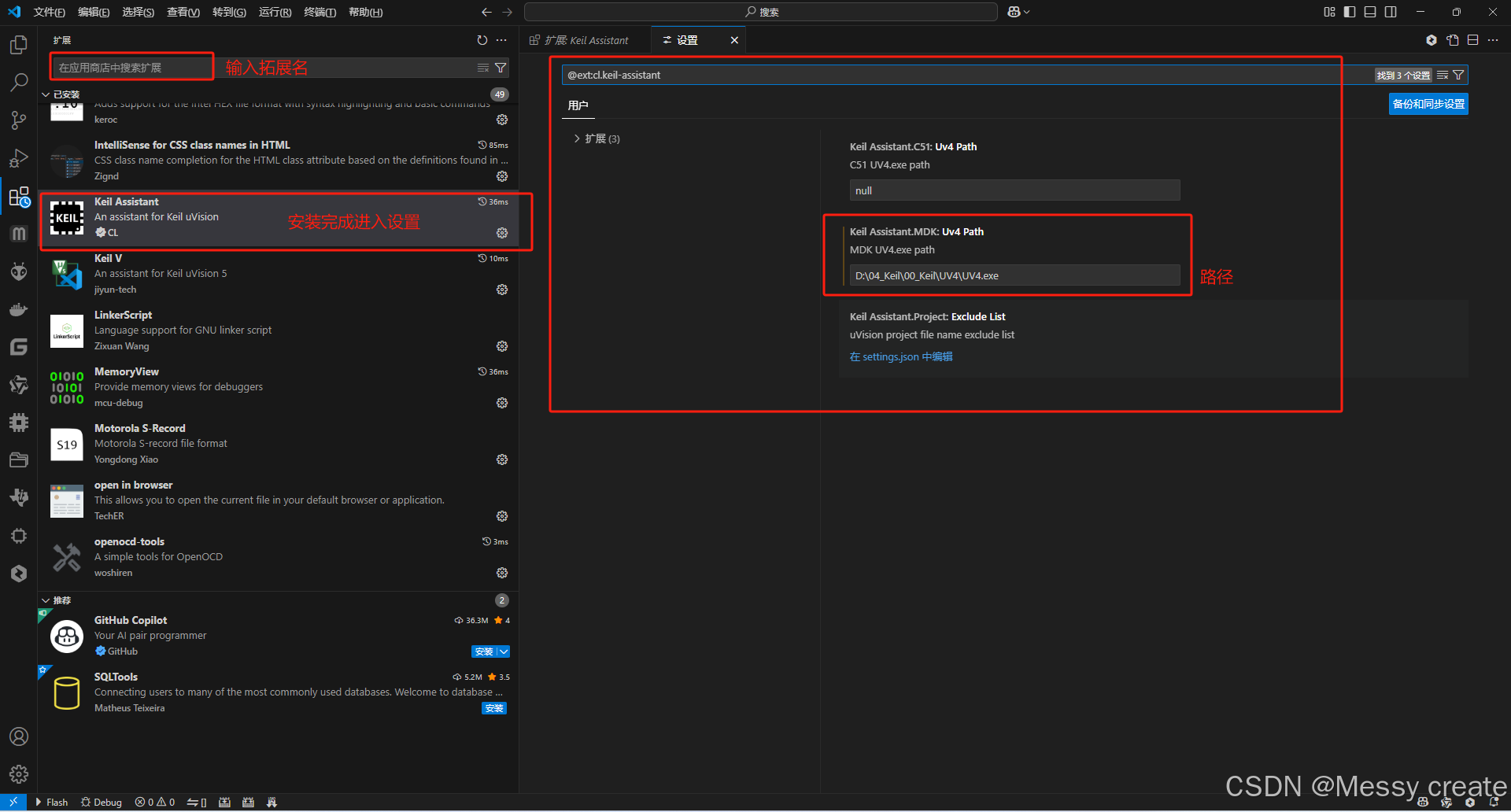
Task: Select the User settings scope tab
Action: (578, 105)
